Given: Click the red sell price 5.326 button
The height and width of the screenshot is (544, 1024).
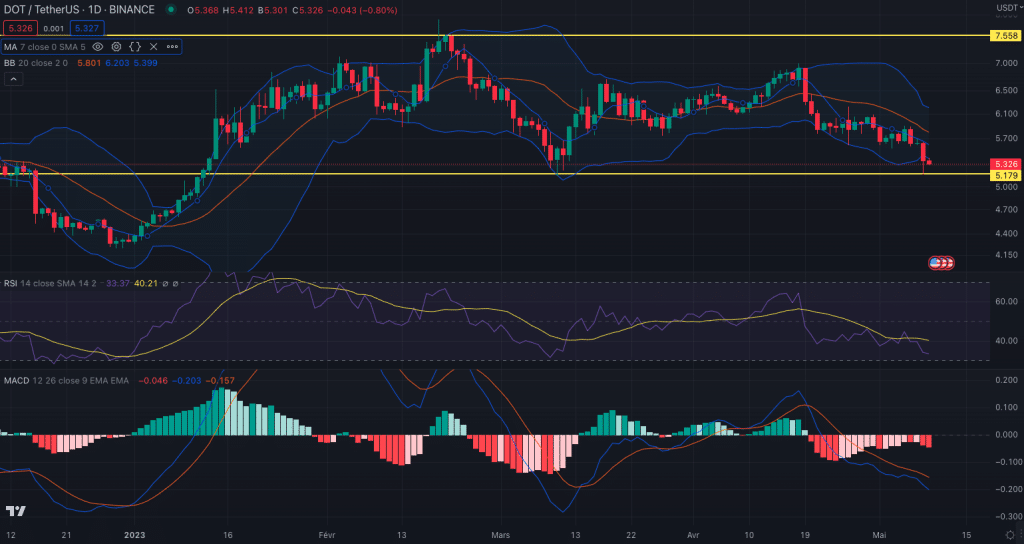Looking at the screenshot, I should 19,29.
